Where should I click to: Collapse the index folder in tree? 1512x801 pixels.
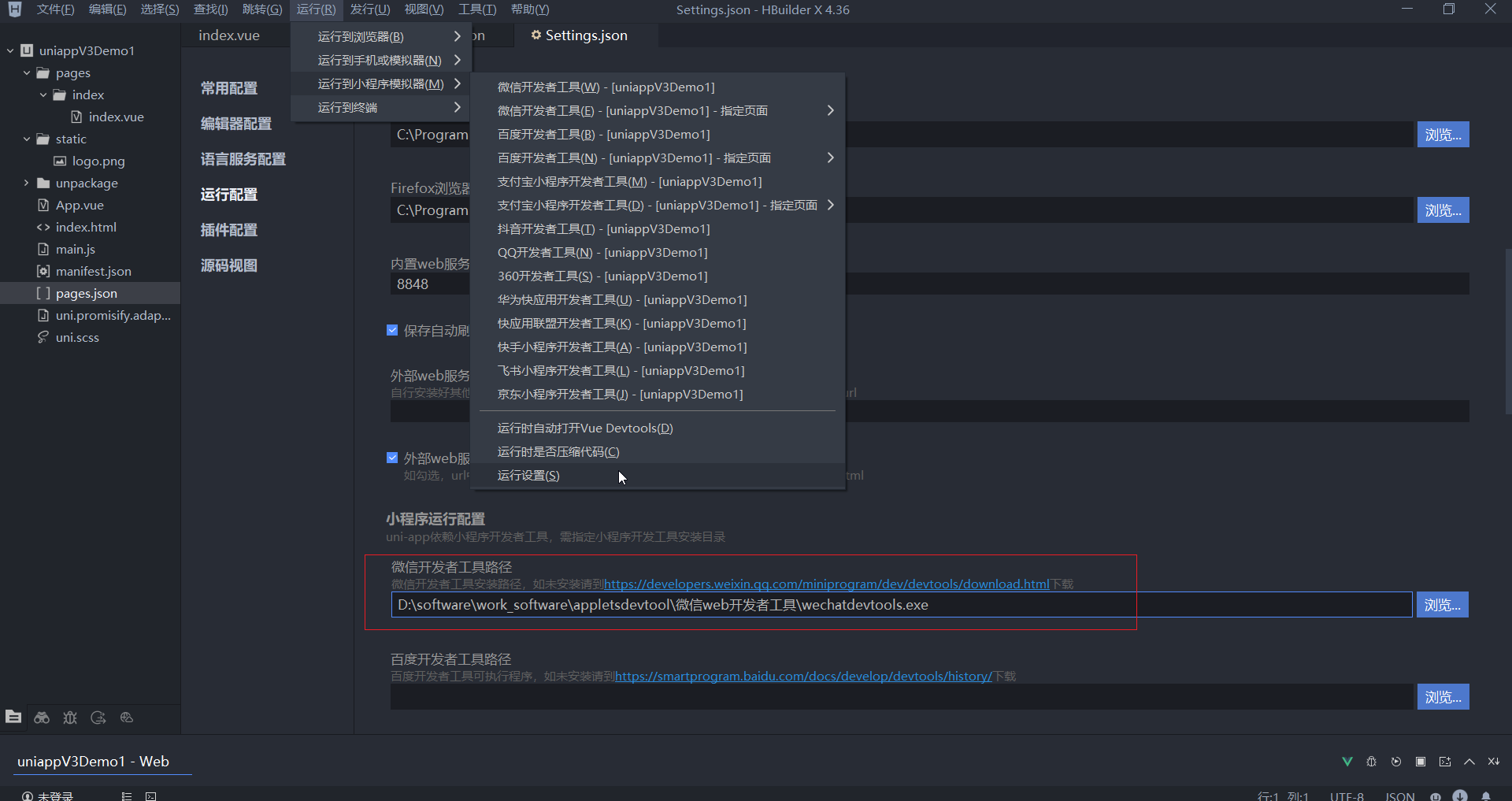tap(43, 95)
